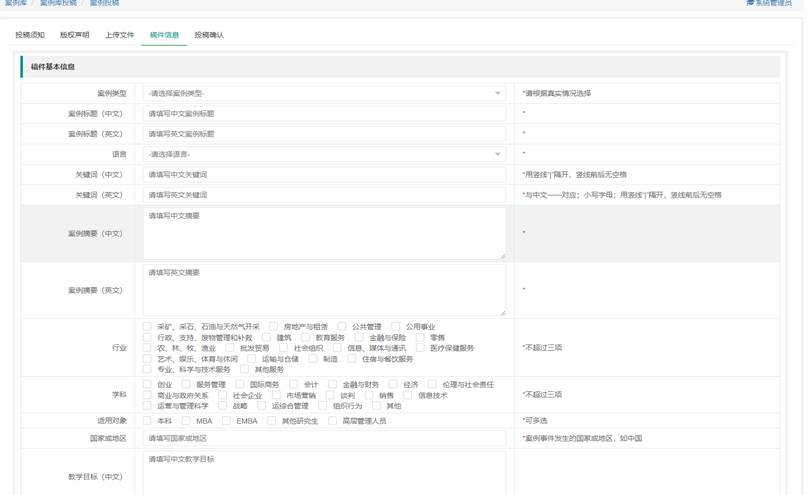
Task: Click resize handle of 案例摘要（中文） textarea
Action: tap(502, 256)
